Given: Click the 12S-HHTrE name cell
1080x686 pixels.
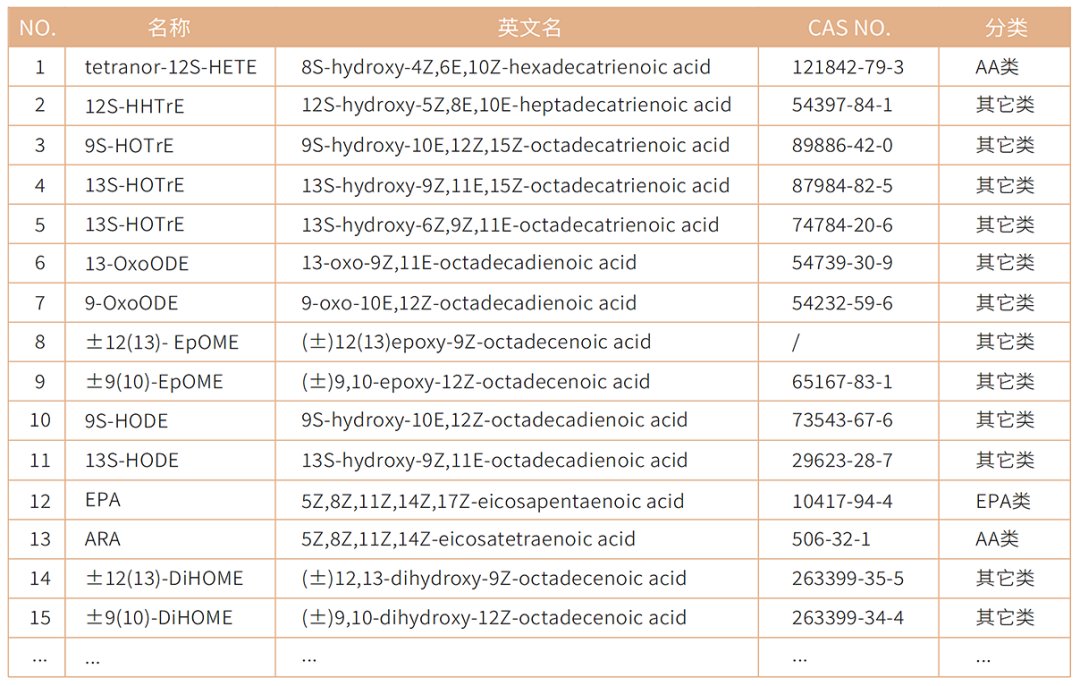Looking at the screenshot, I should coord(134,106).
